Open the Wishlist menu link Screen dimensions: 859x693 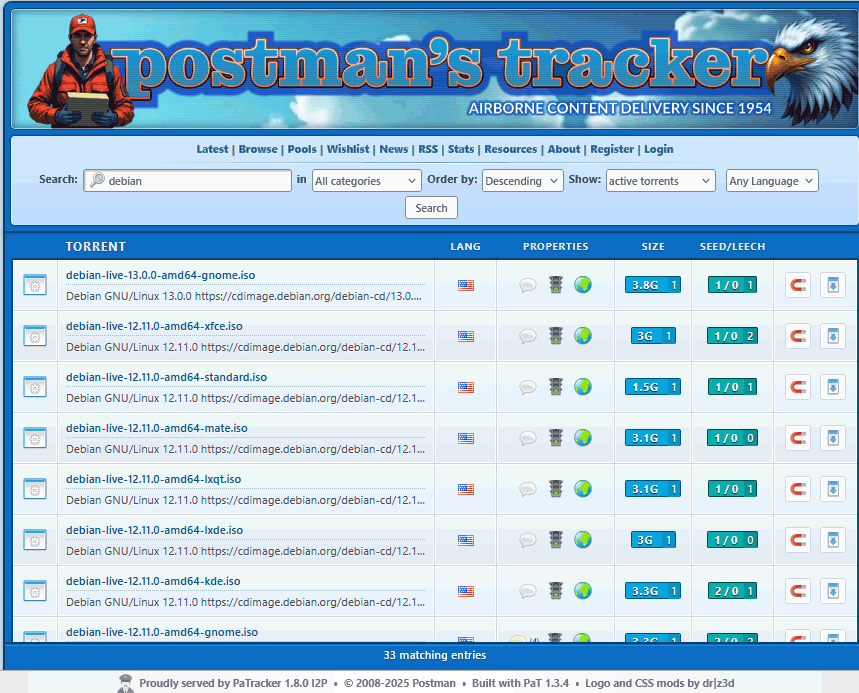[348, 149]
